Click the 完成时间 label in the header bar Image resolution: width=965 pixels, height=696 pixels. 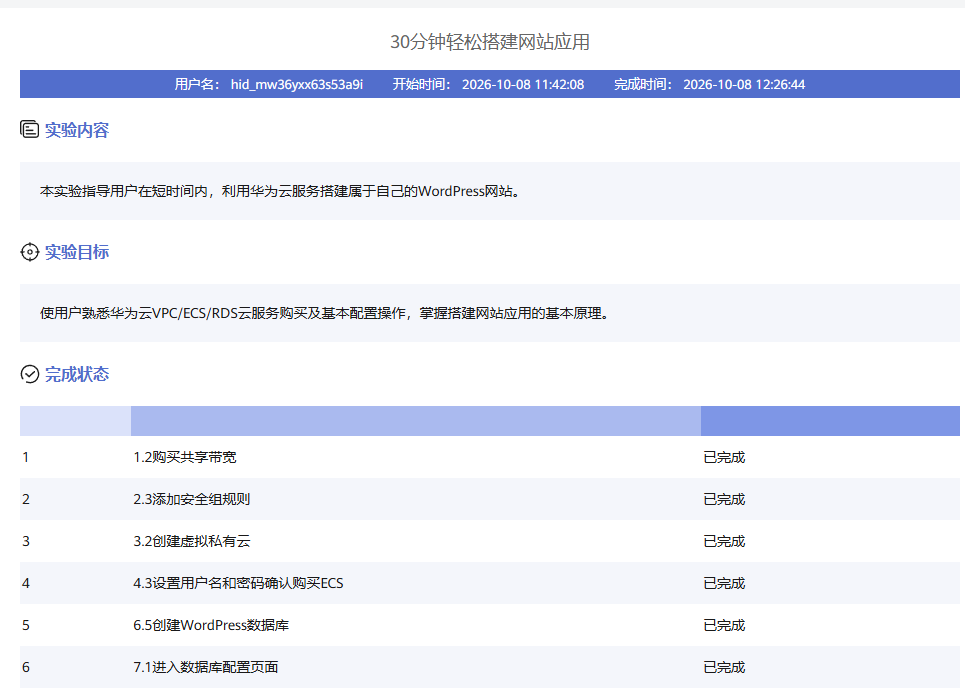tap(643, 84)
